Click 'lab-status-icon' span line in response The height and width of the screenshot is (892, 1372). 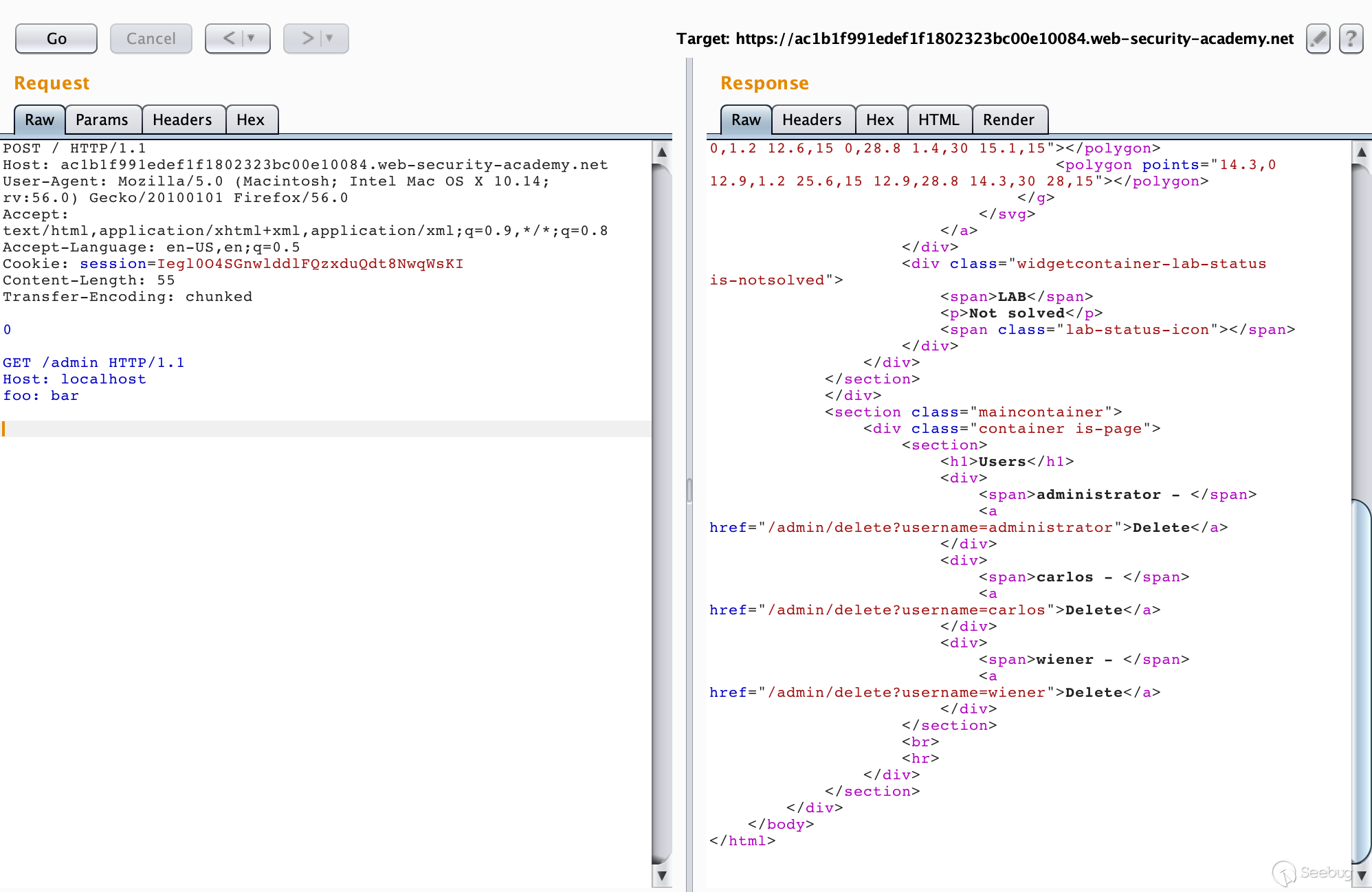coord(1118,330)
